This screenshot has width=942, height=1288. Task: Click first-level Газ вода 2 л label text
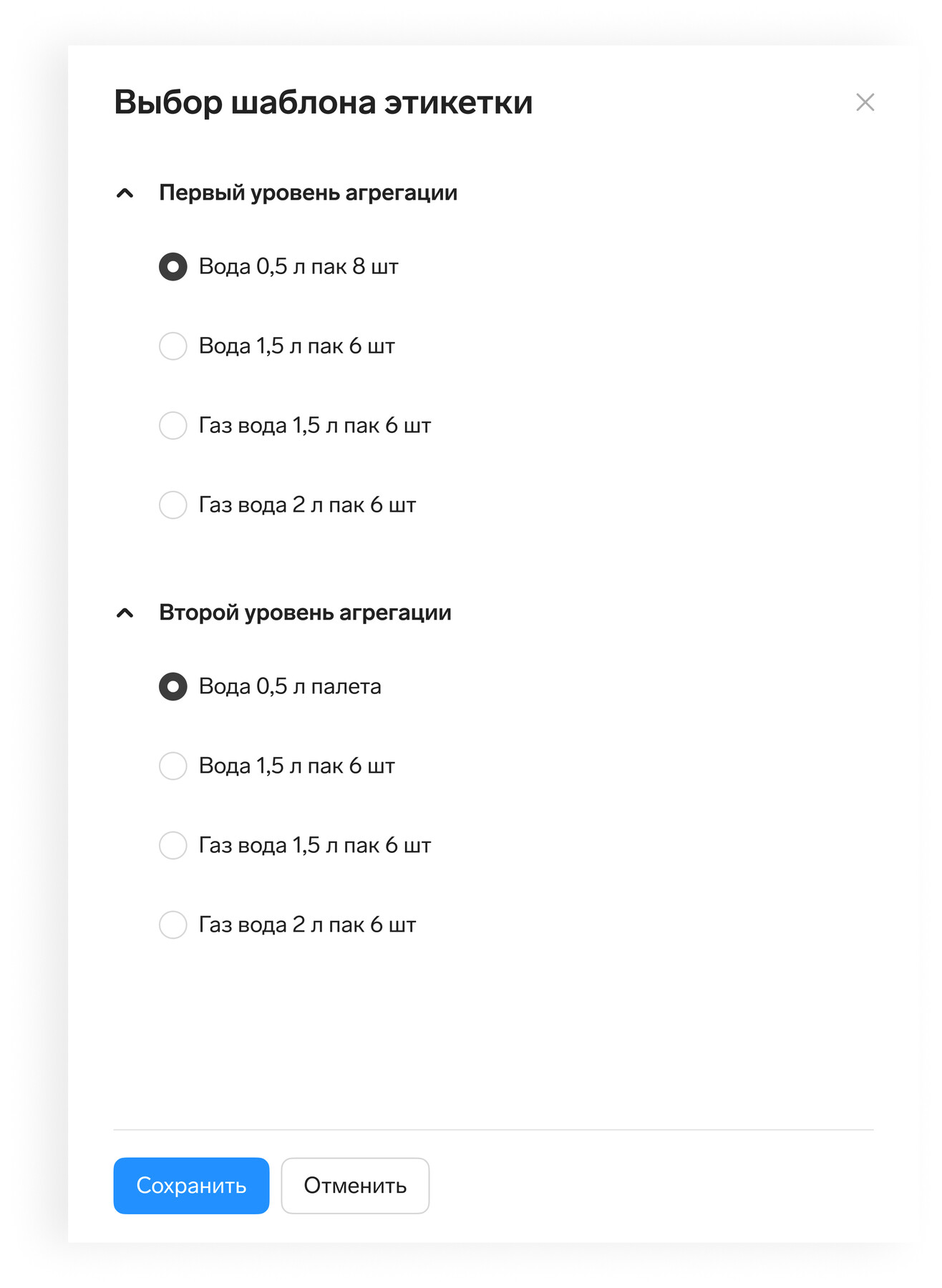click(307, 505)
